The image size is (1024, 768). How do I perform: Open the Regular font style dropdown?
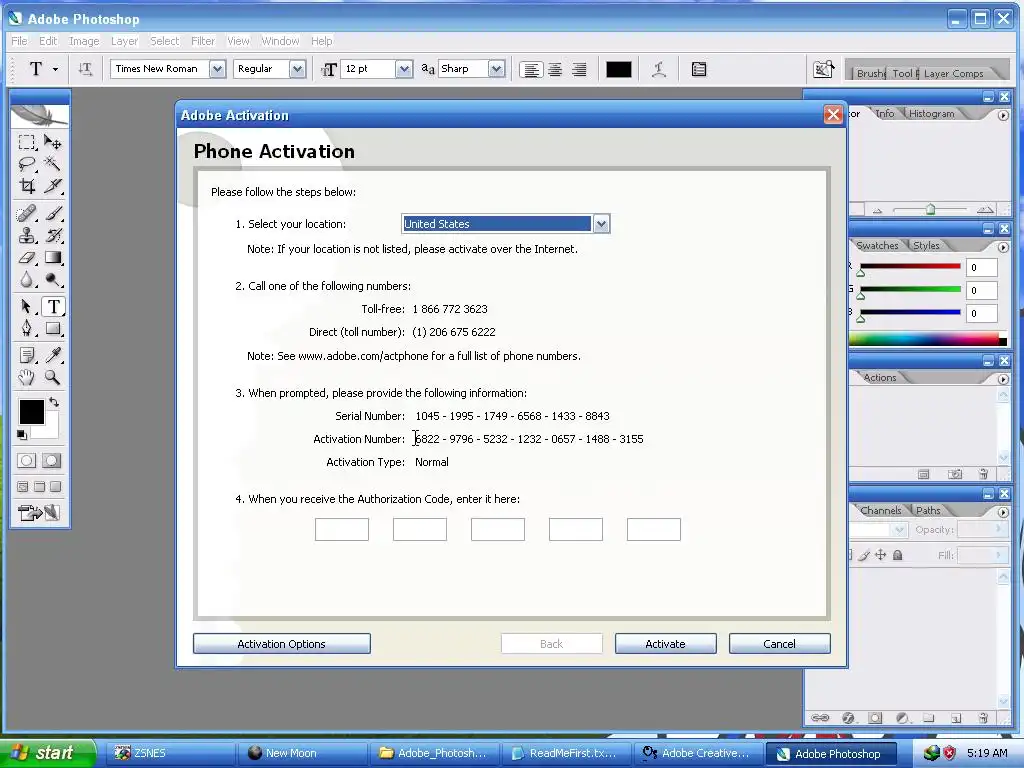(x=298, y=69)
